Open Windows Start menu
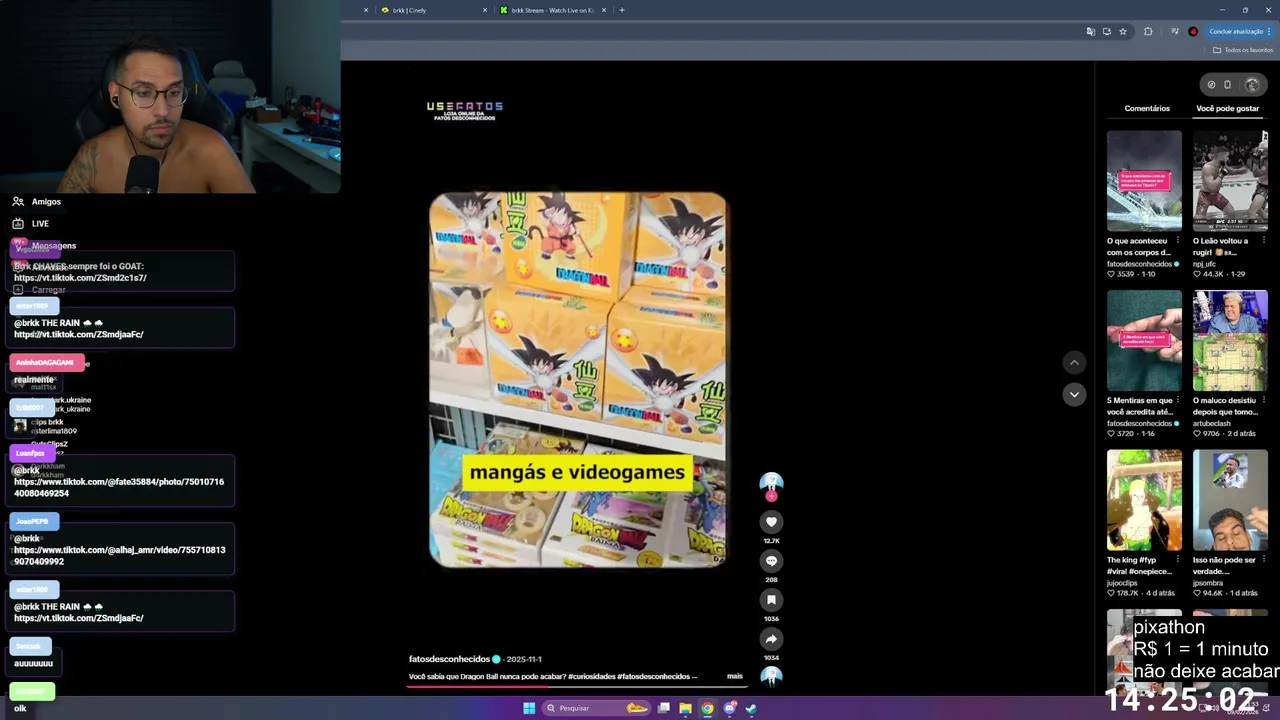The image size is (1280, 720). (529, 708)
